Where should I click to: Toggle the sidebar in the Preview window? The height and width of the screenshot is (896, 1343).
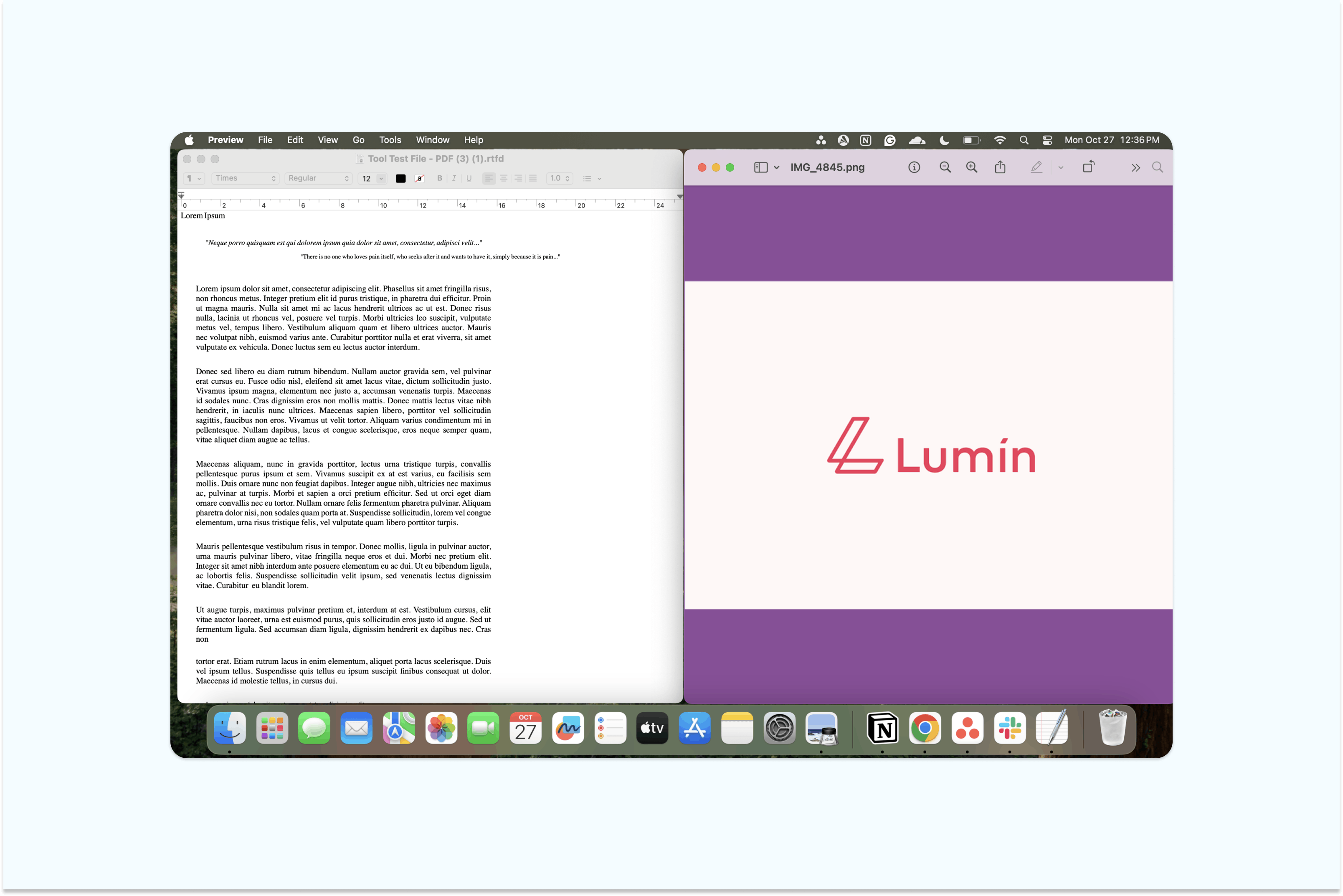[x=762, y=167]
